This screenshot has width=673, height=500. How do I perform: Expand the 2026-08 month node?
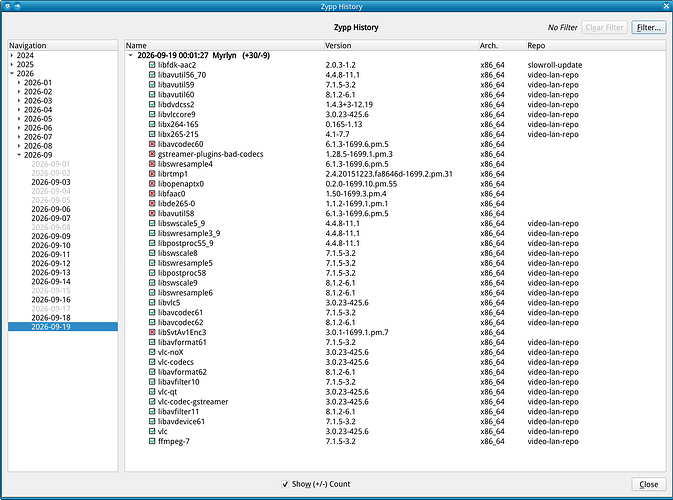pyautogui.click(x=19, y=146)
